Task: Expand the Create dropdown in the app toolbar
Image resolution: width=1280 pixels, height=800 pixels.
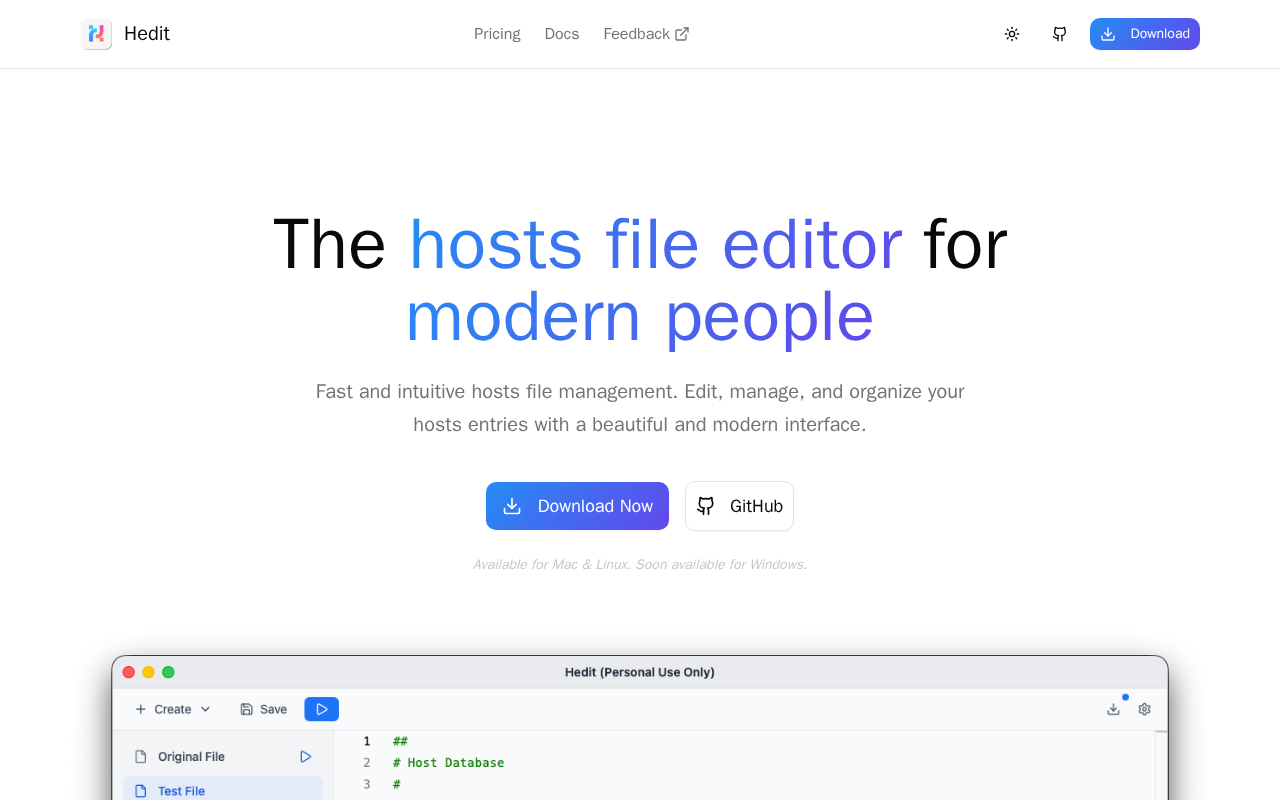Action: click(173, 709)
